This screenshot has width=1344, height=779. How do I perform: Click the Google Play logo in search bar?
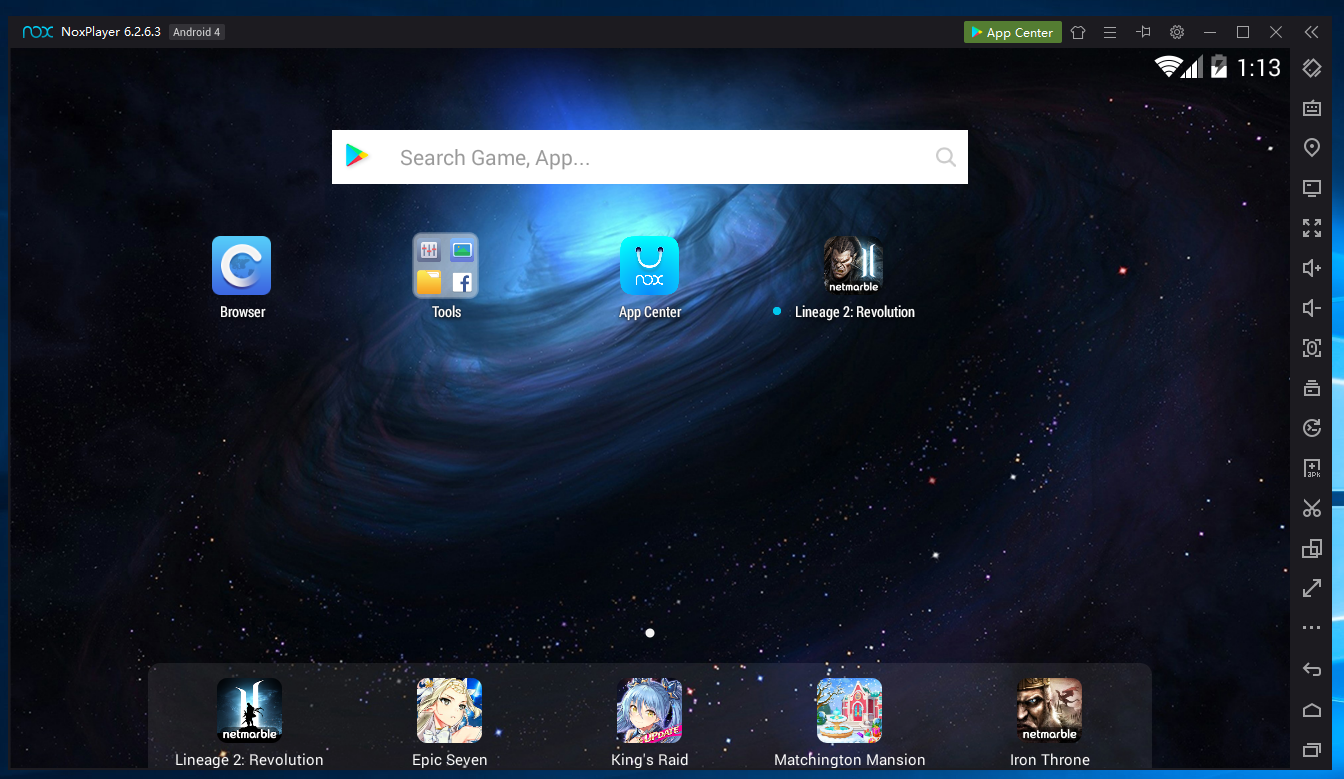(x=357, y=156)
